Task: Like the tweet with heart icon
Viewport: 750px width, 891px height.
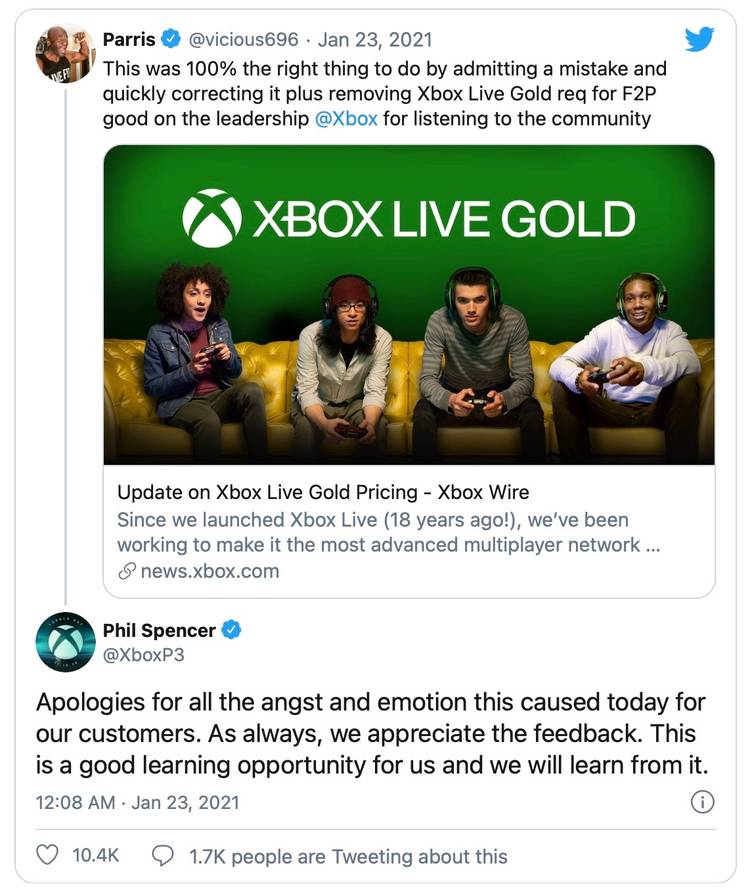Action: (47, 856)
